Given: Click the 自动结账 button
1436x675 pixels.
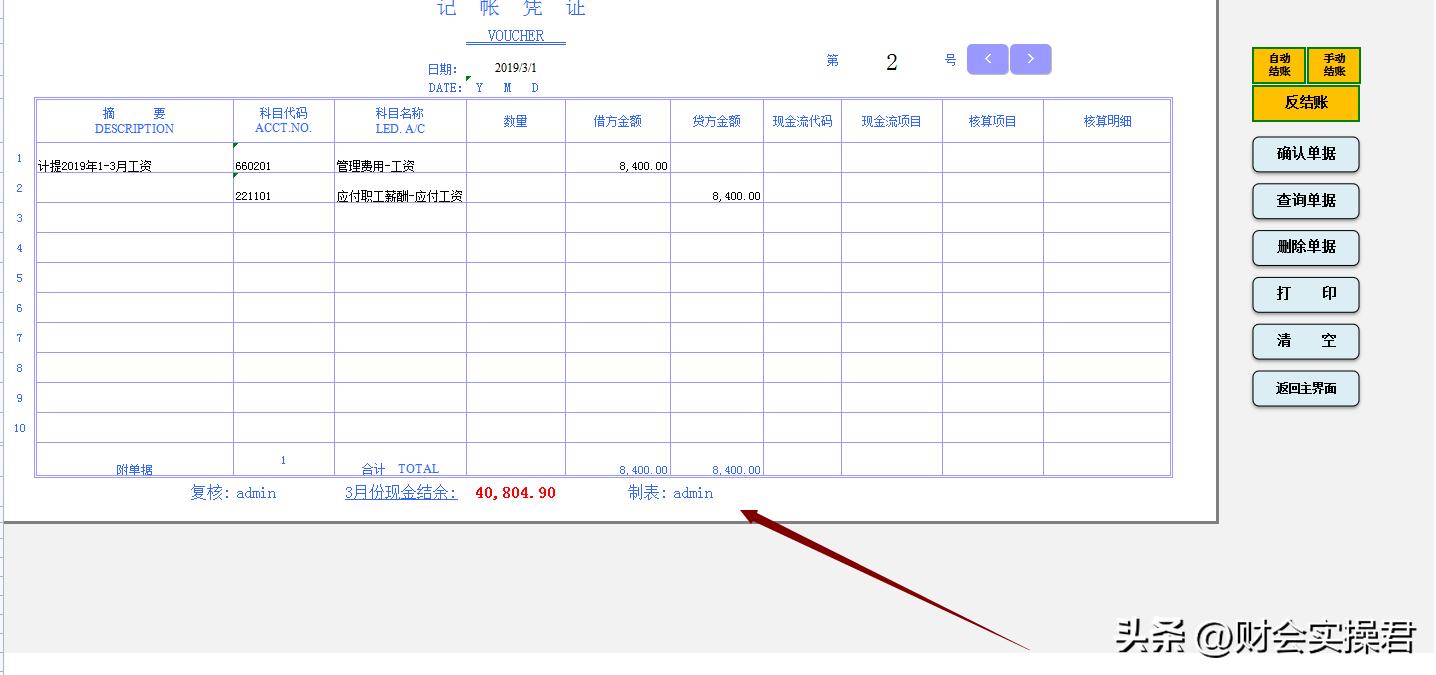Looking at the screenshot, I should click(1278, 64).
